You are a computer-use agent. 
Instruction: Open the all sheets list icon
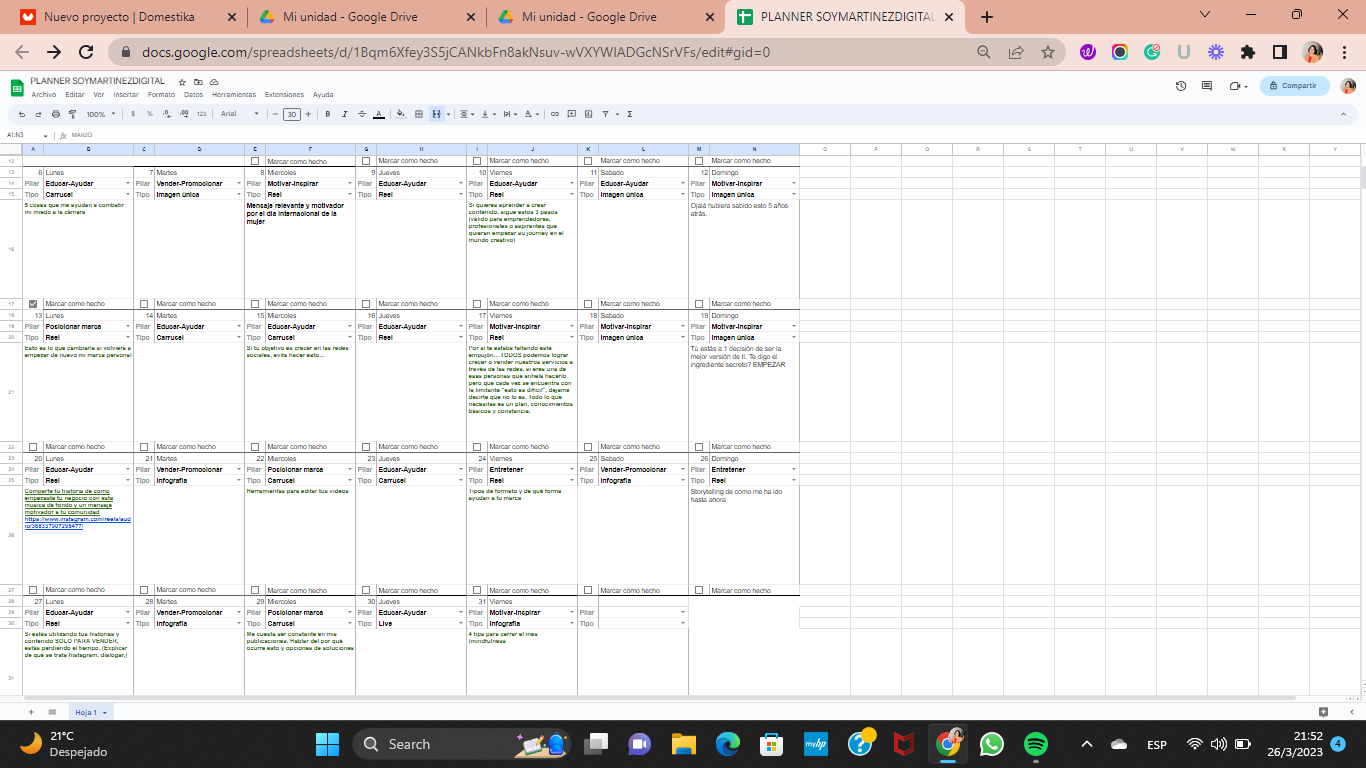click(52, 712)
